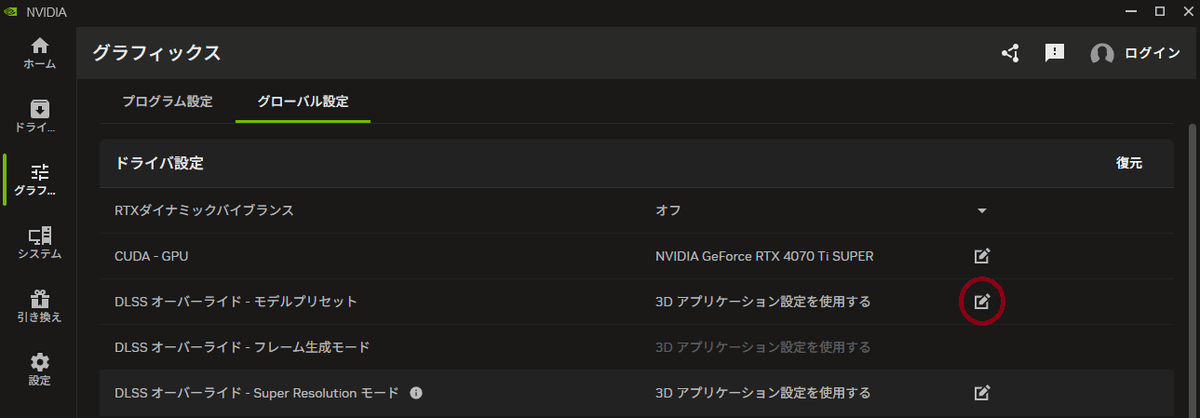Select the グローバル設定 tab
This screenshot has width=1200, height=418.
pos(303,102)
